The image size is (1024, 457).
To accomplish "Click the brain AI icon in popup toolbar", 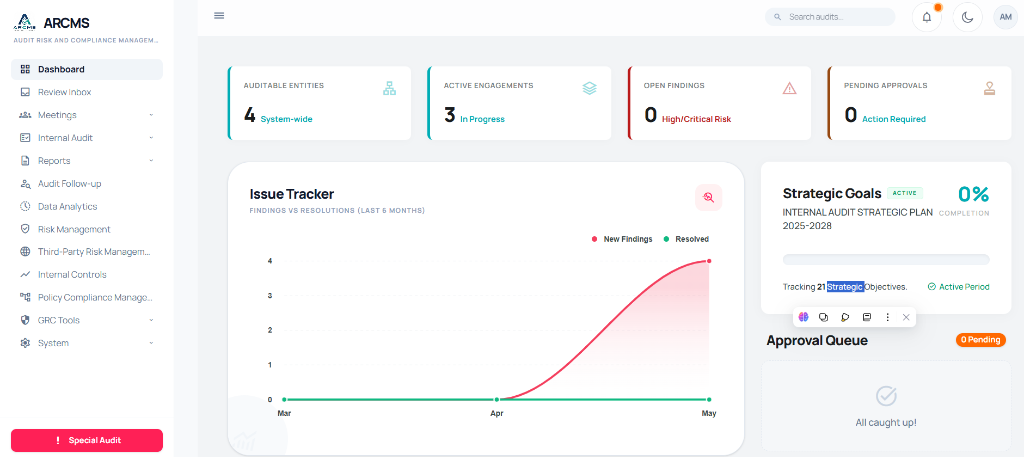I will pyautogui.click(x=803, y=317).
